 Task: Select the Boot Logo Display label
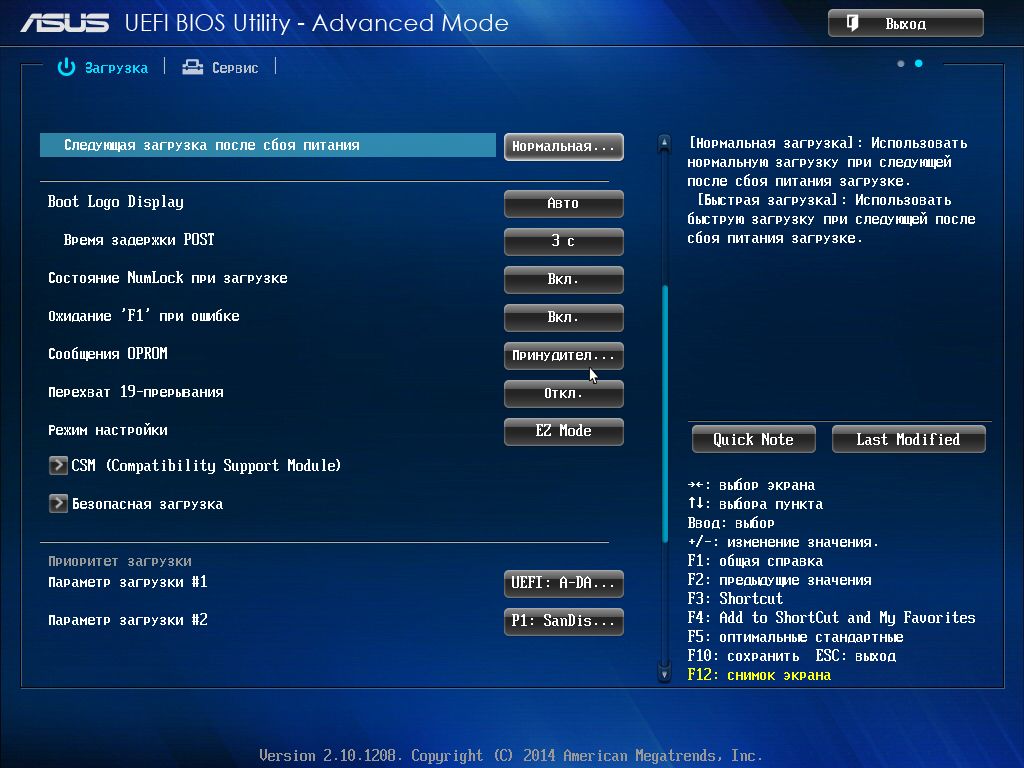coord(116,202)
